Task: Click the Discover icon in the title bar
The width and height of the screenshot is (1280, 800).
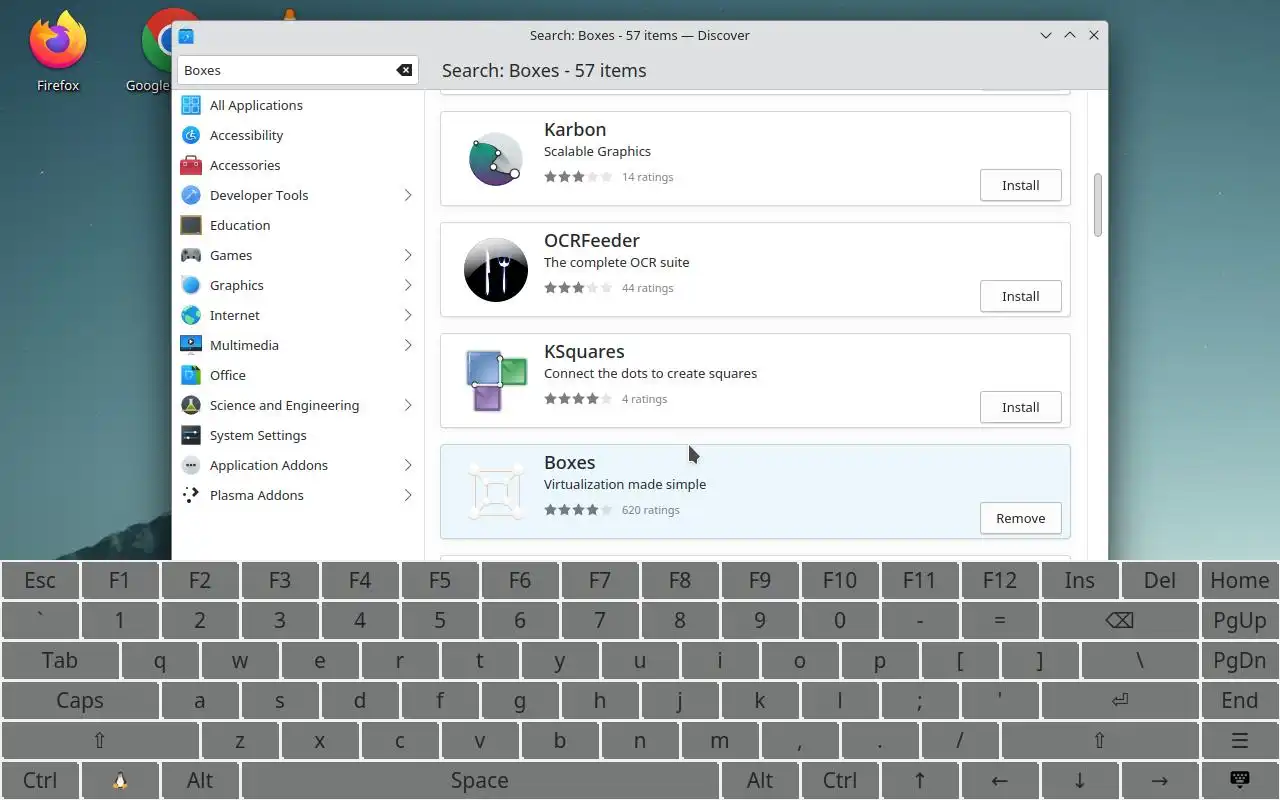Action: (x=186, y=35)
